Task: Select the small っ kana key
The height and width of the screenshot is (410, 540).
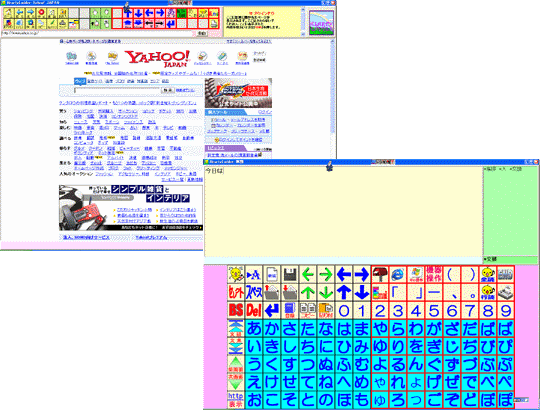Action: tap(416, 400)
